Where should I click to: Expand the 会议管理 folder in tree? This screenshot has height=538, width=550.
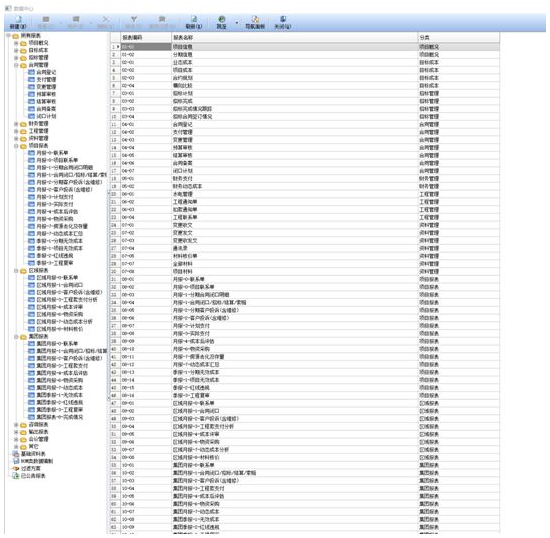pos(16,439)
